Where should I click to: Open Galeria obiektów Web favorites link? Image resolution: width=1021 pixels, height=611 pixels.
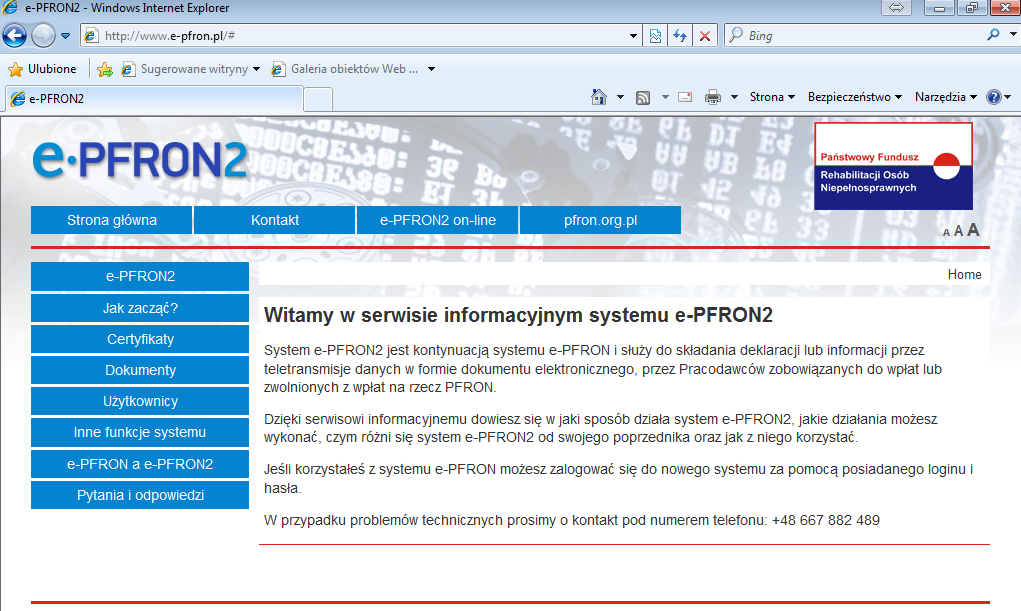click(345, 69)
